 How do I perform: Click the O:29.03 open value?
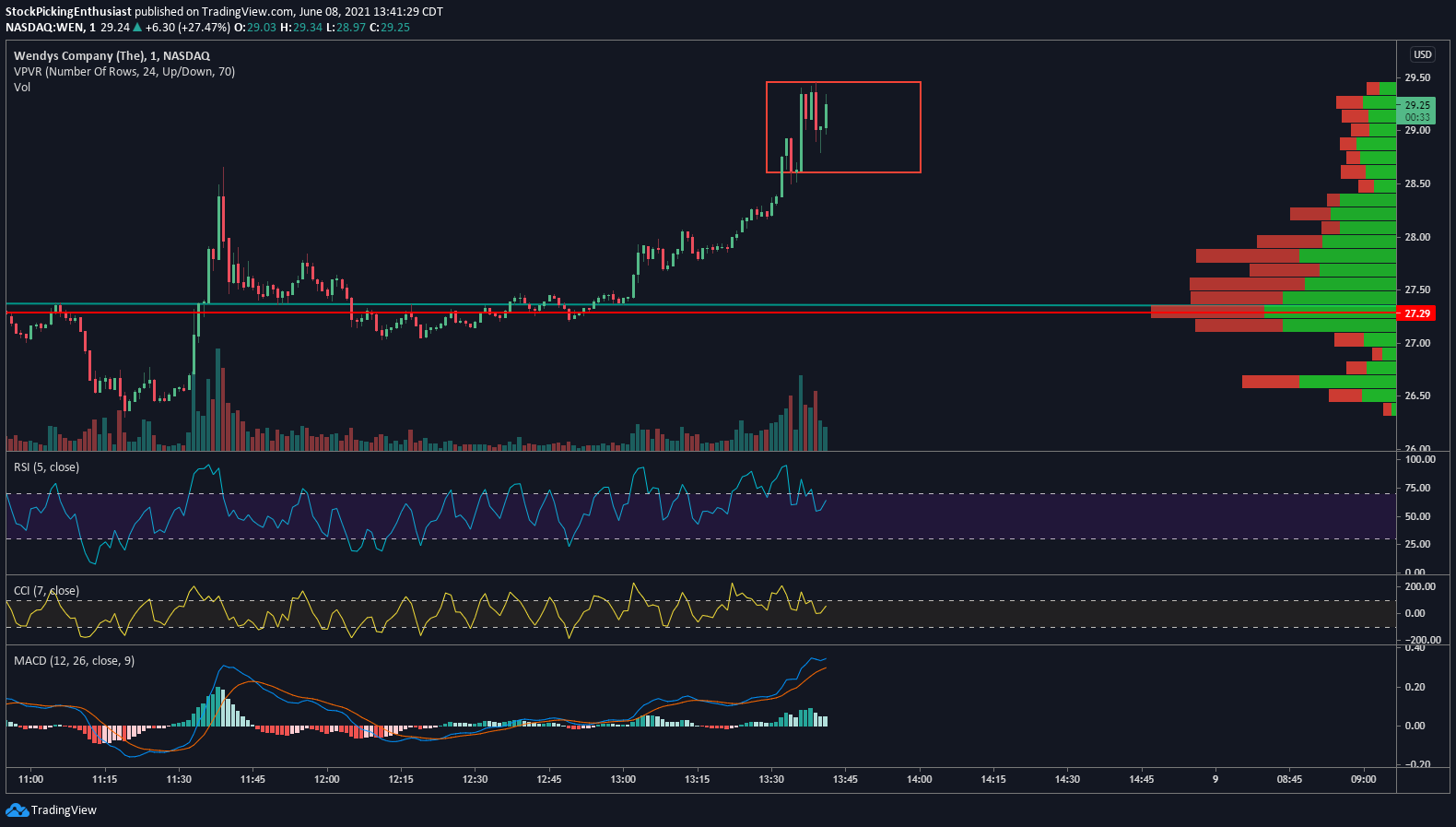coord(255,28)
